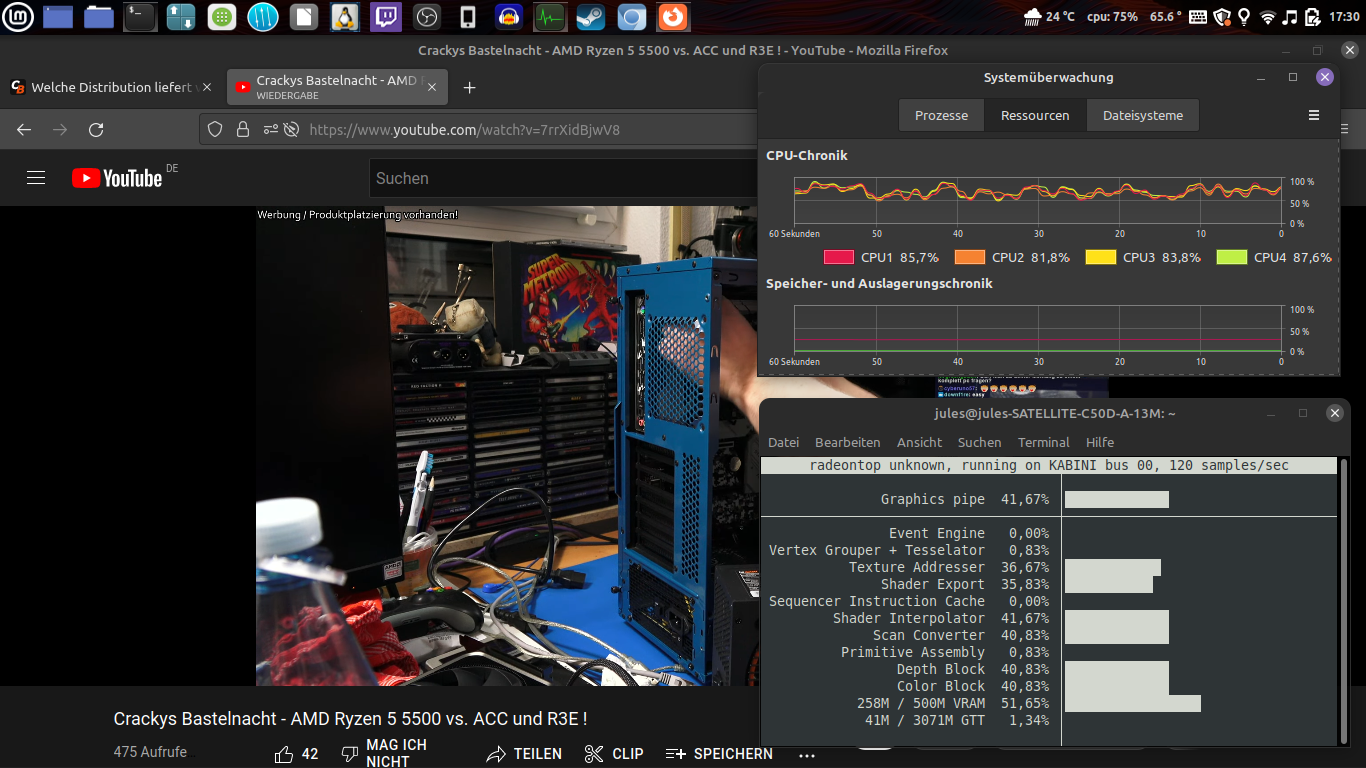Click the keyboard tray icon
Image resolution: width=1366 pixels, height=768 pixels.
click(1200, 16)
